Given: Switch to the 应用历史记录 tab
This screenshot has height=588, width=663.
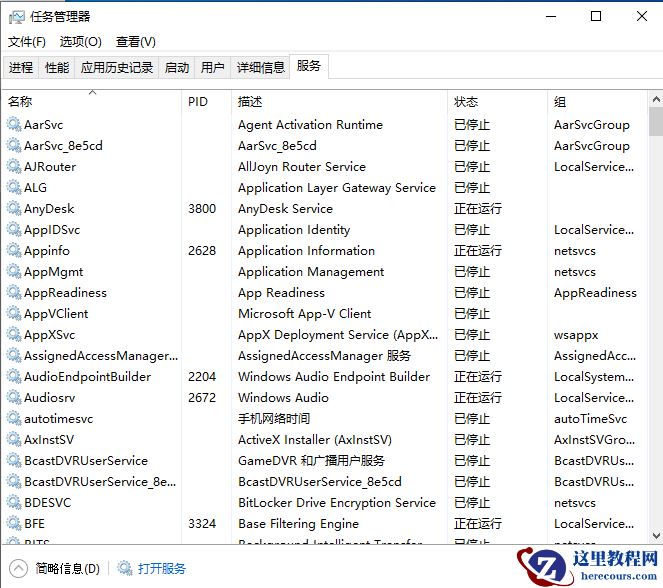Looking at the screenshot, I should pyautogui.click(x=117, y=68).
